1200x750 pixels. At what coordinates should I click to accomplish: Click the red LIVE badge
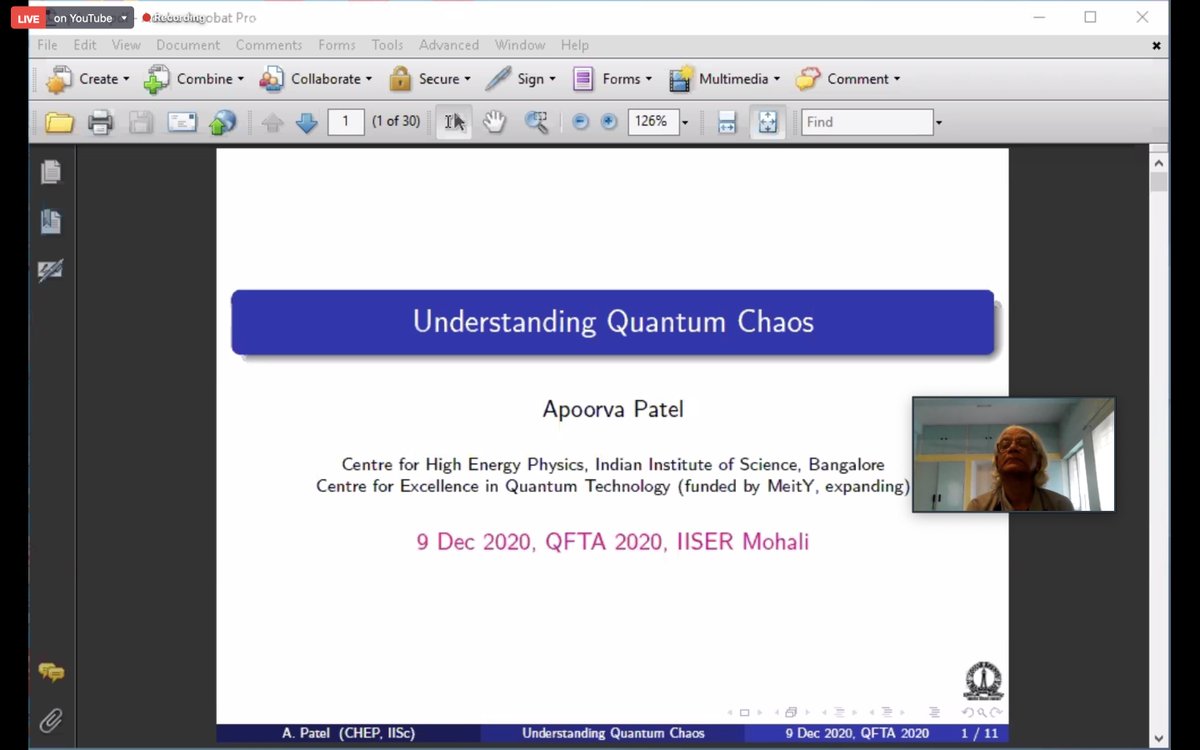[x=28, y=18]
